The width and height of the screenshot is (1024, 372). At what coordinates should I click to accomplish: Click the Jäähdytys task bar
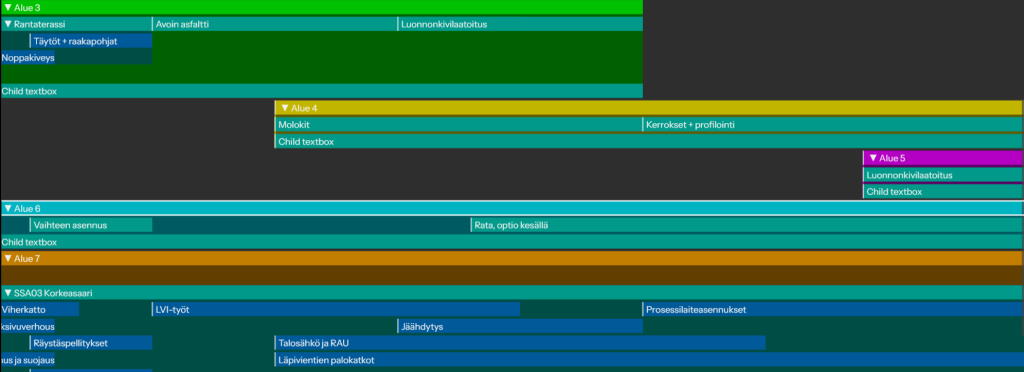tap(520, 326)
